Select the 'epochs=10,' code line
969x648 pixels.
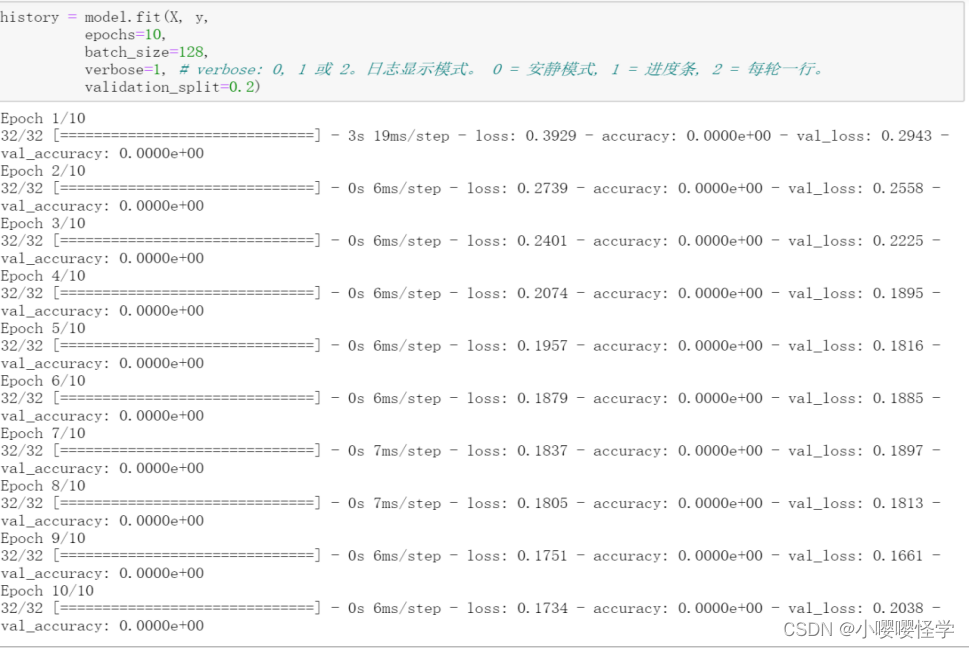point(125,35)
